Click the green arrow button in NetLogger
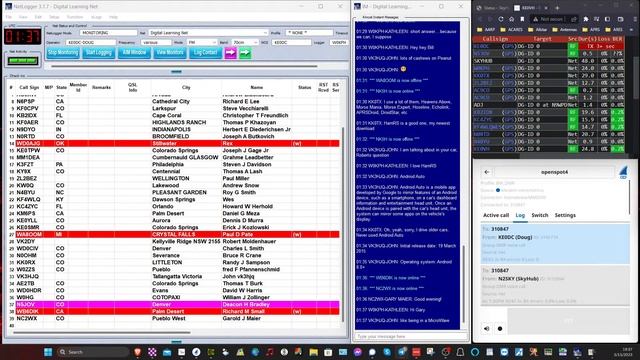640x360 pixels. (x=245, y=53)
